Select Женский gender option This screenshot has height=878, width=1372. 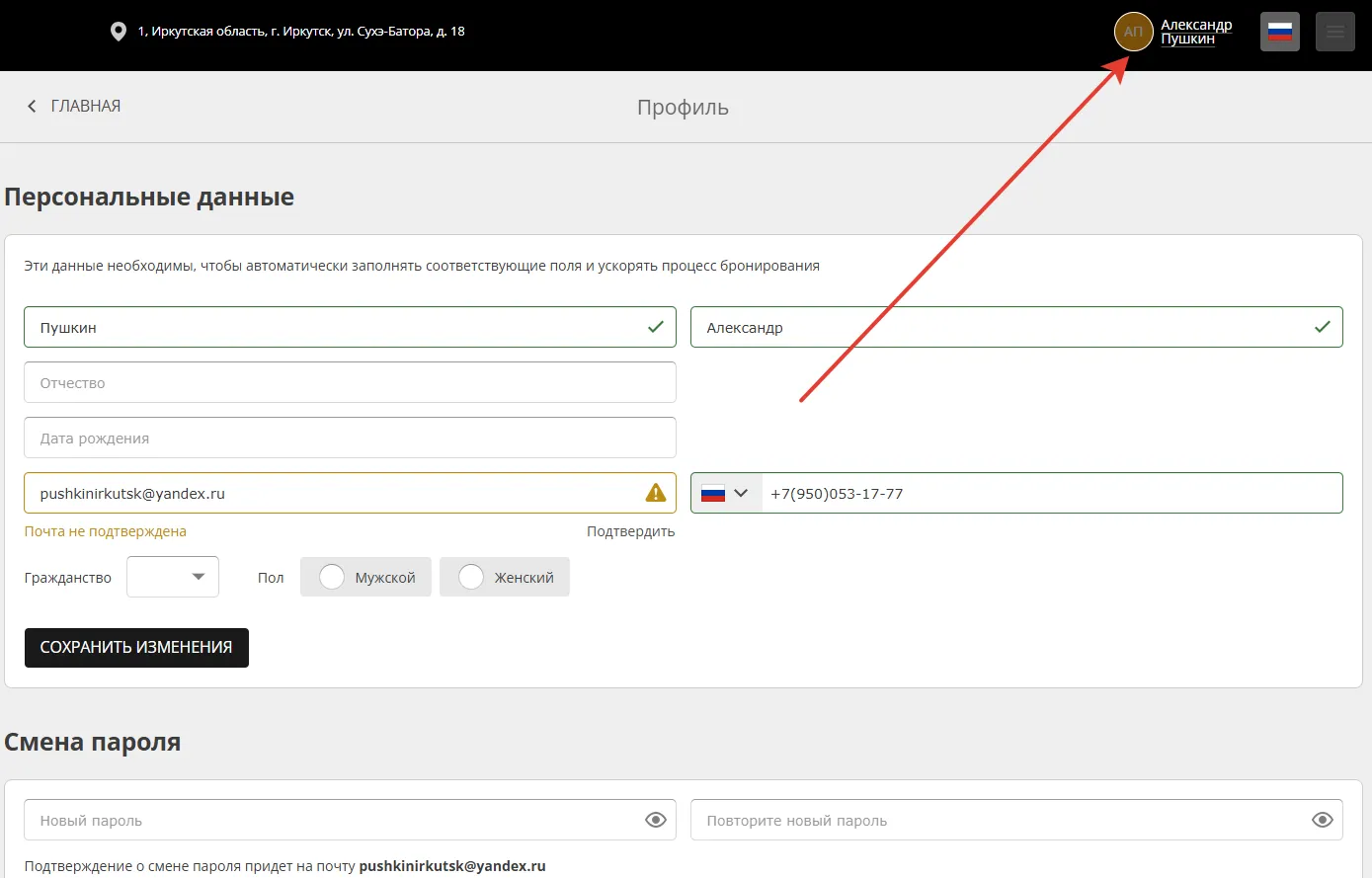505,577
